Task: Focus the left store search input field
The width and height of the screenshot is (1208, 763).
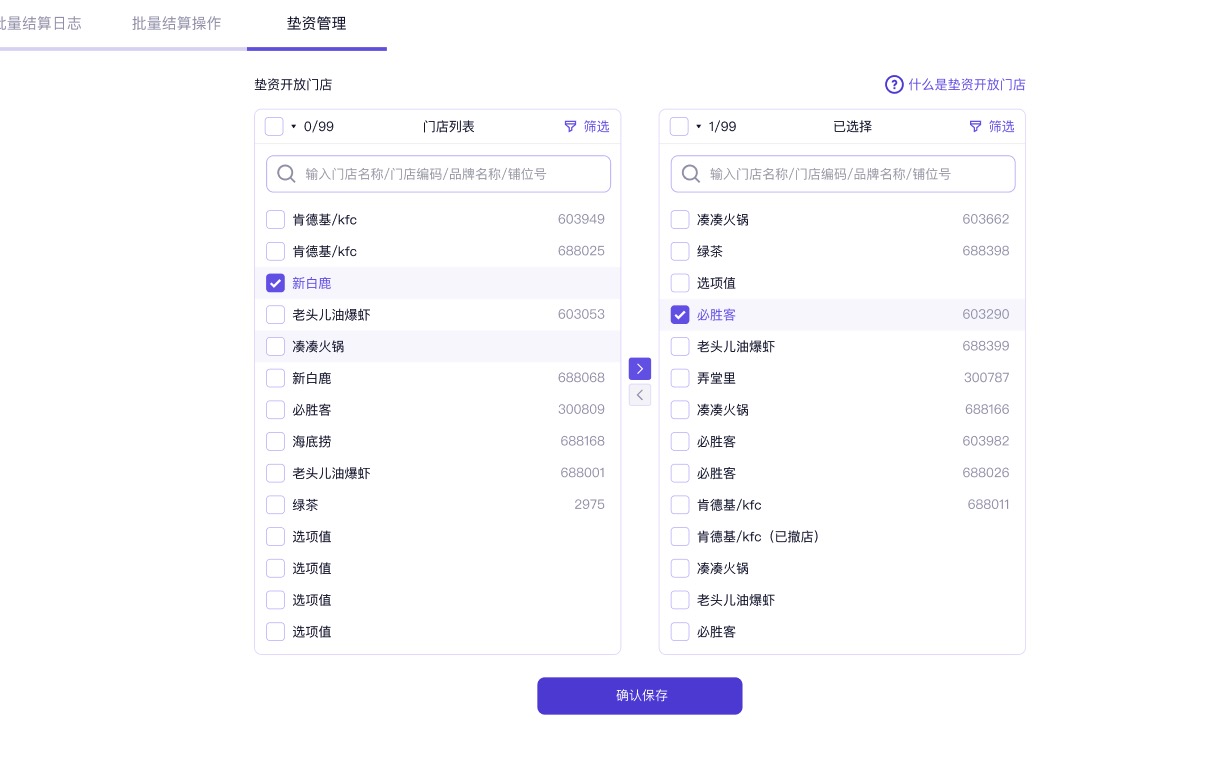Action: (450, 174)
